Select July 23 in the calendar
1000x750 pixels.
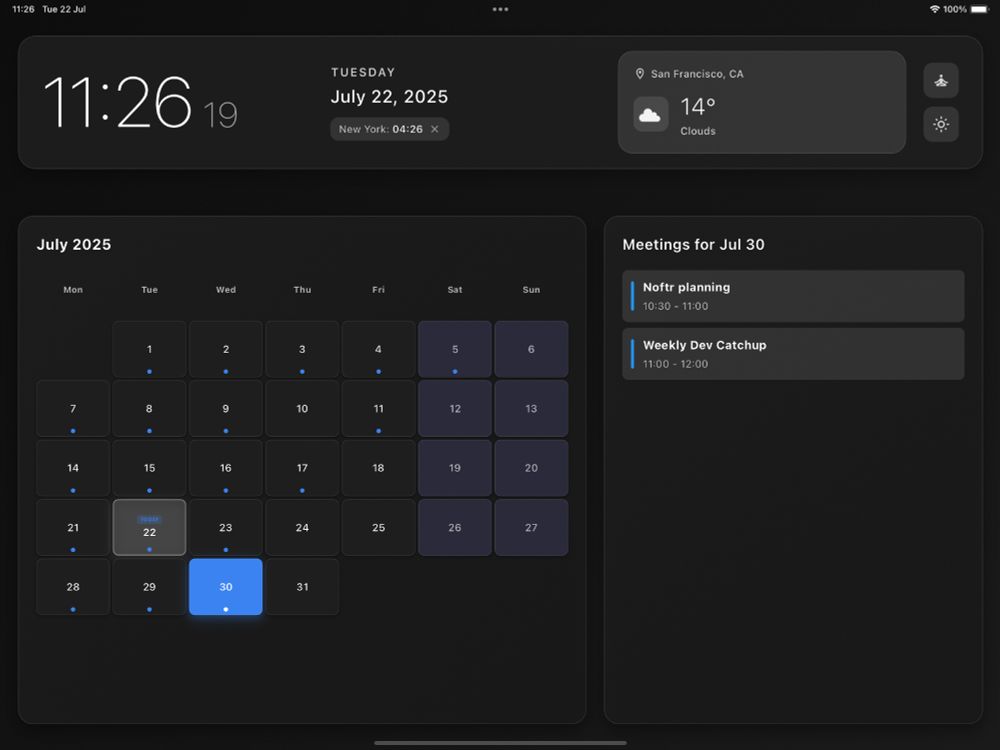226,527
